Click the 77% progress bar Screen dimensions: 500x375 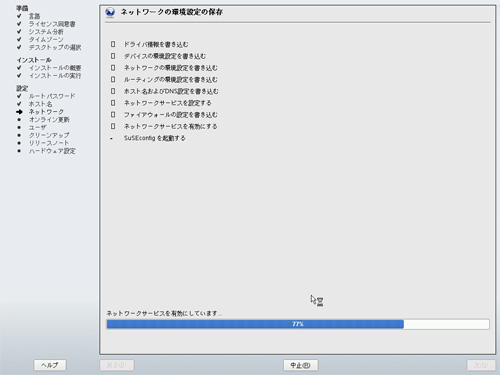298,324
